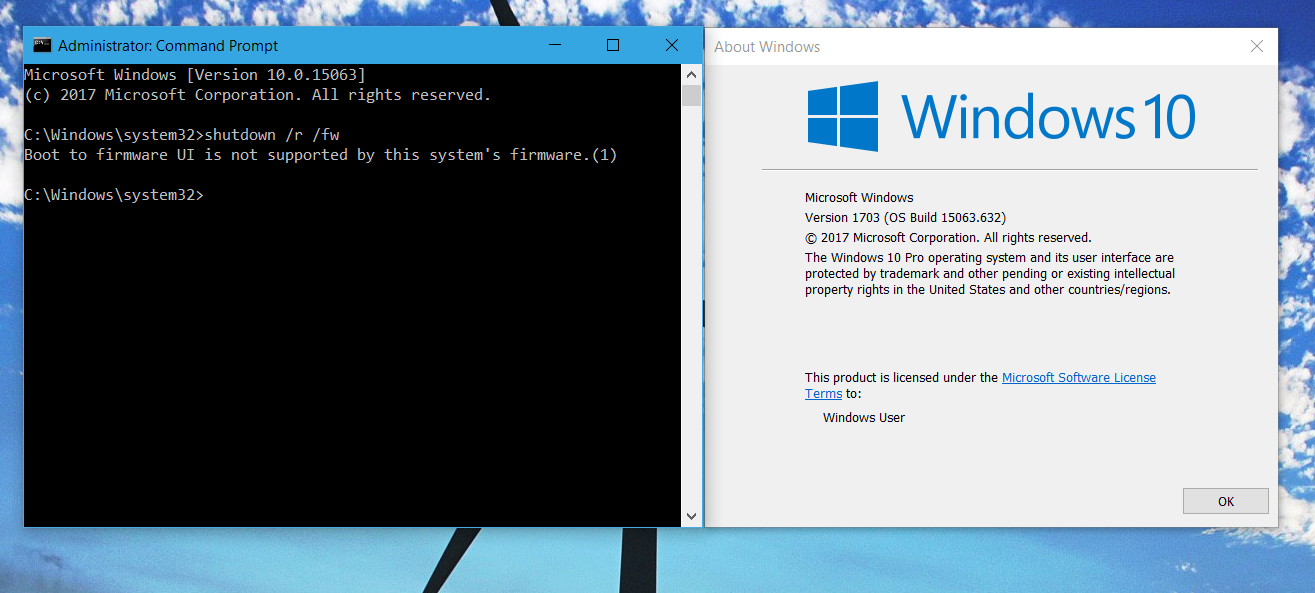Click the Command Prompt title bar icon

(x=42, y=45)
